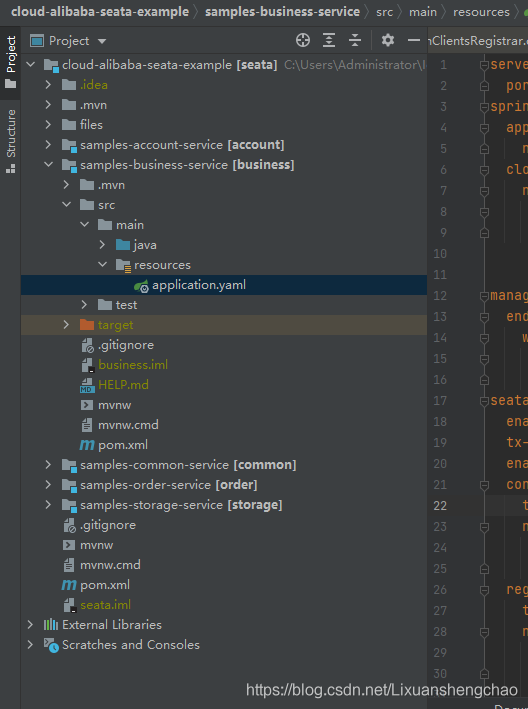This screenshot has width=528, height=709.
Task: Toggle code folding on line 17
Action: coord(484,401)
